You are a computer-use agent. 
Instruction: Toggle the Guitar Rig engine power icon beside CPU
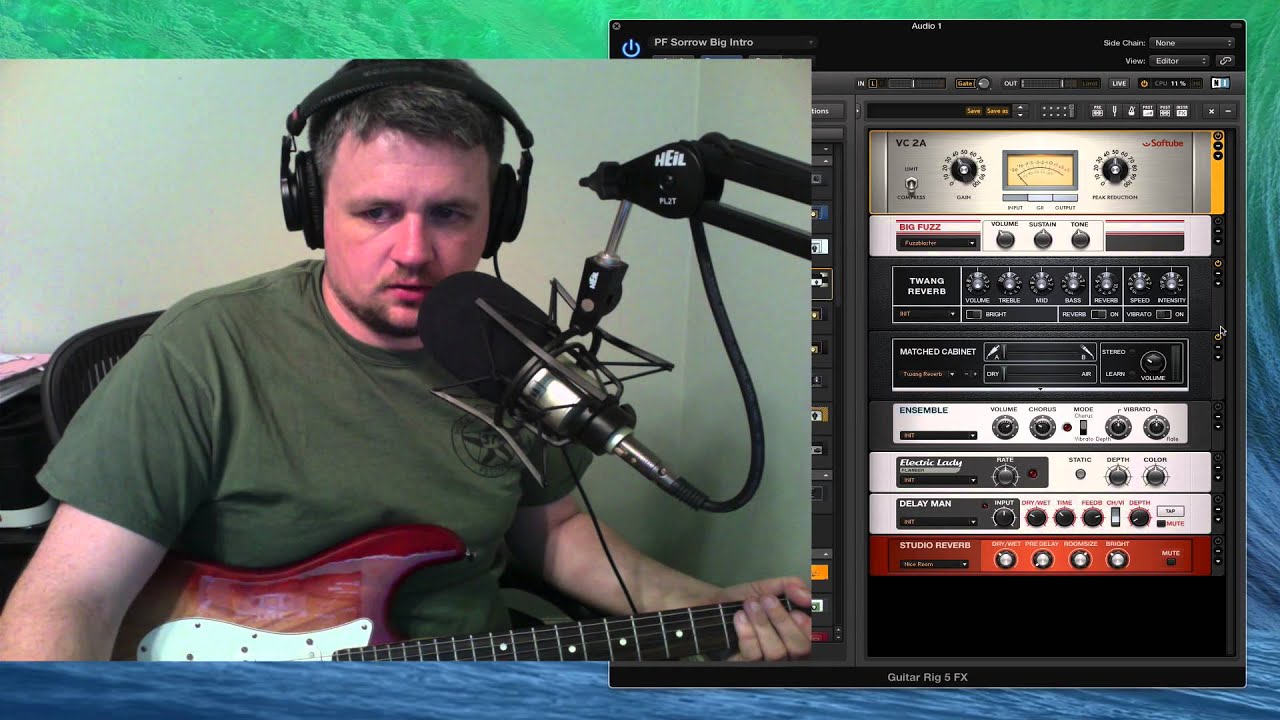(x=1144, y=83)
